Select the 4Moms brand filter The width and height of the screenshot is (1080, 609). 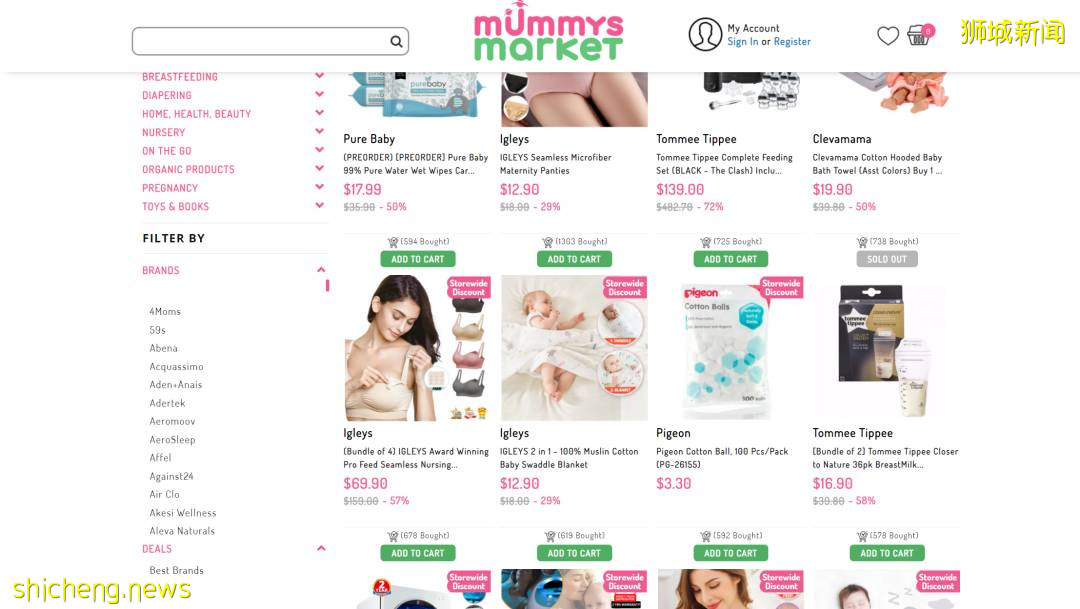[165, 311]
